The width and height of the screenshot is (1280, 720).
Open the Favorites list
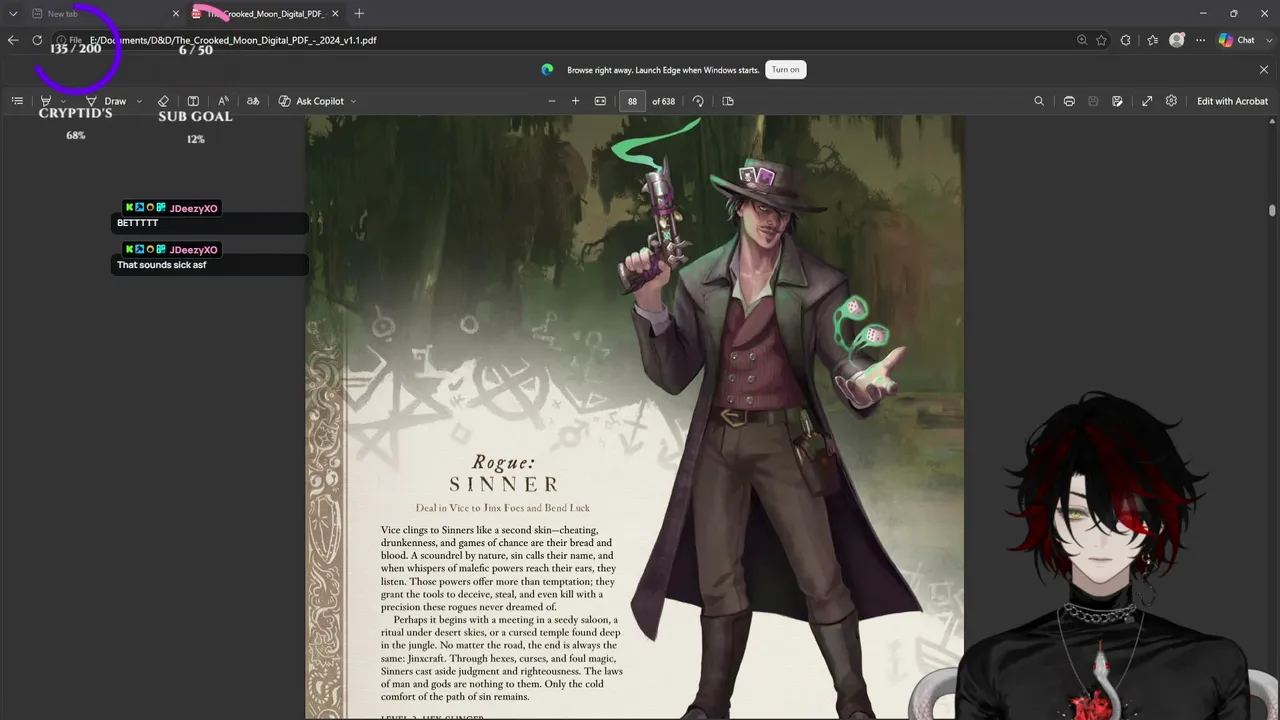tap(1153, 40)
